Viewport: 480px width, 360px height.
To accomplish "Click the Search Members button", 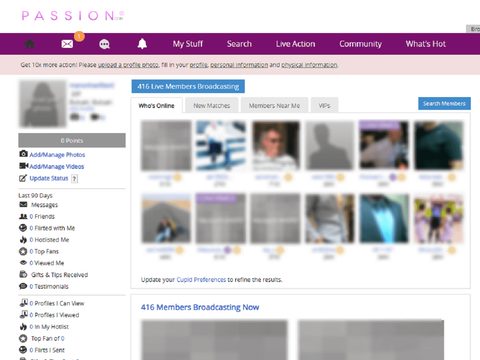I will (x=444, y=104).
